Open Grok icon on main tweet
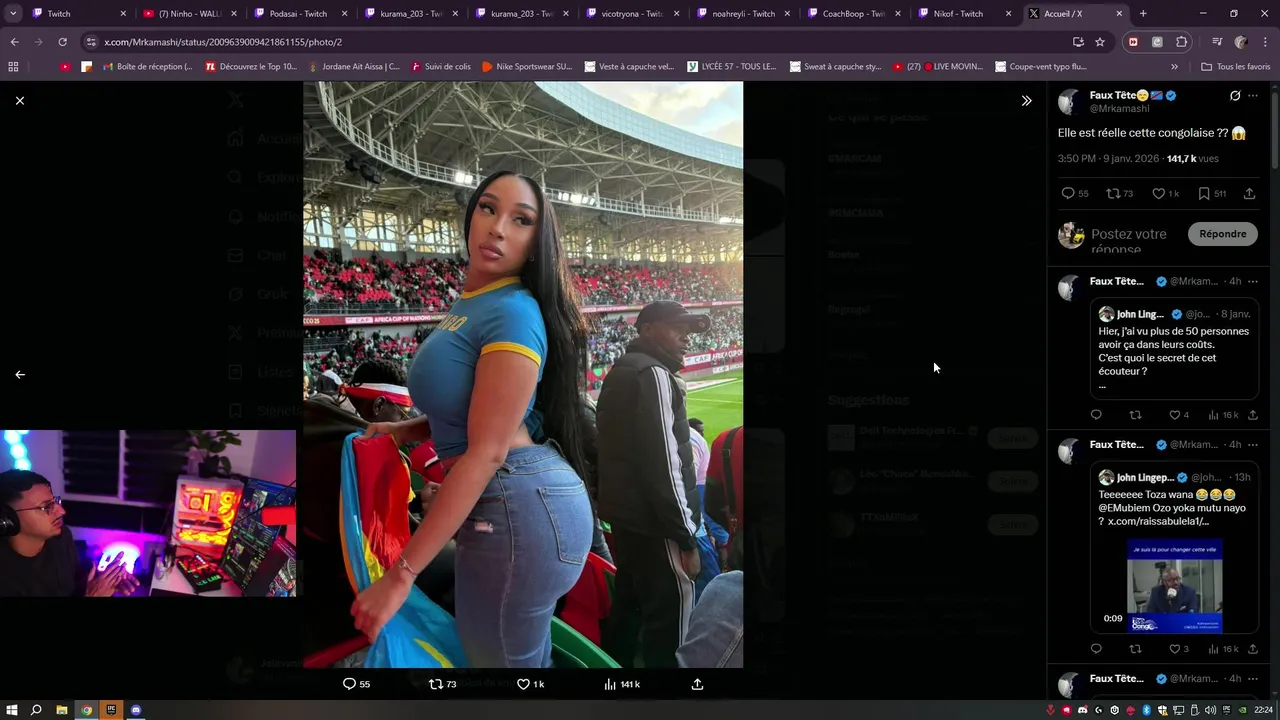Viewport: 1280px width, 720px height. click(x=1235, y=96)
